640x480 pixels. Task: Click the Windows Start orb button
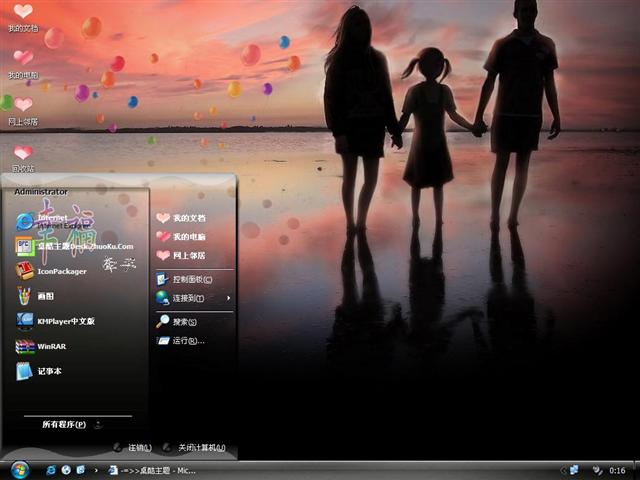pos(20,470)
